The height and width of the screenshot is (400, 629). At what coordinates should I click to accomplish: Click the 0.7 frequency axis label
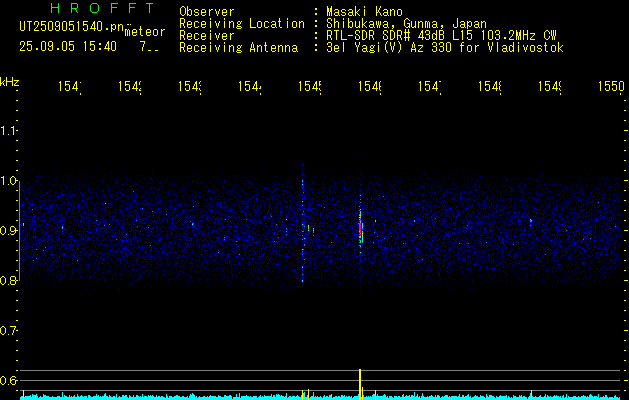[8, 331]
